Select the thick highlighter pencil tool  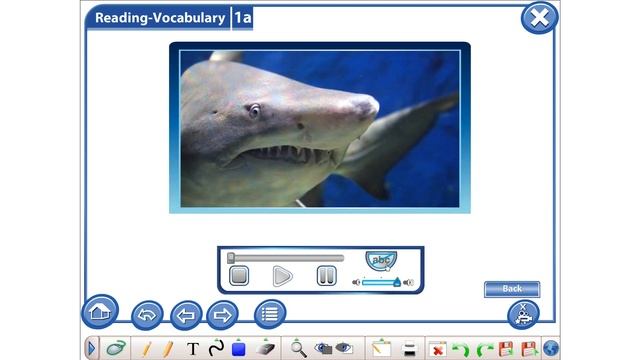tap(168, 349)
